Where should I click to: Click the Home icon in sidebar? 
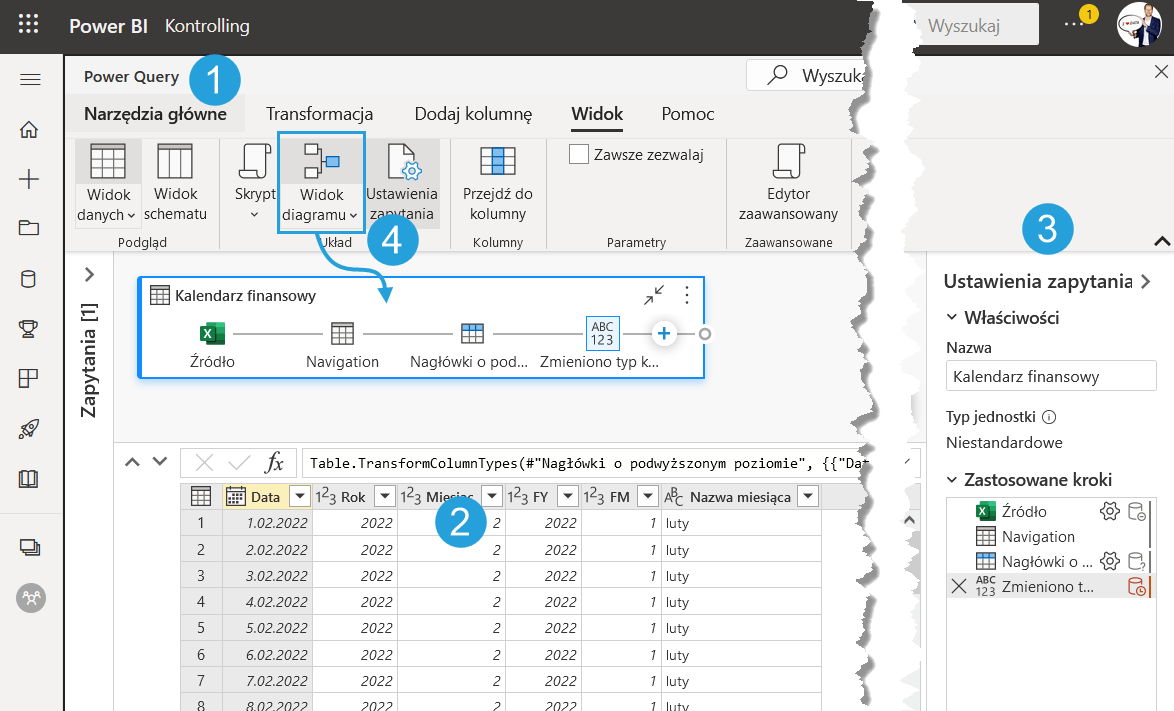point(29,129)
